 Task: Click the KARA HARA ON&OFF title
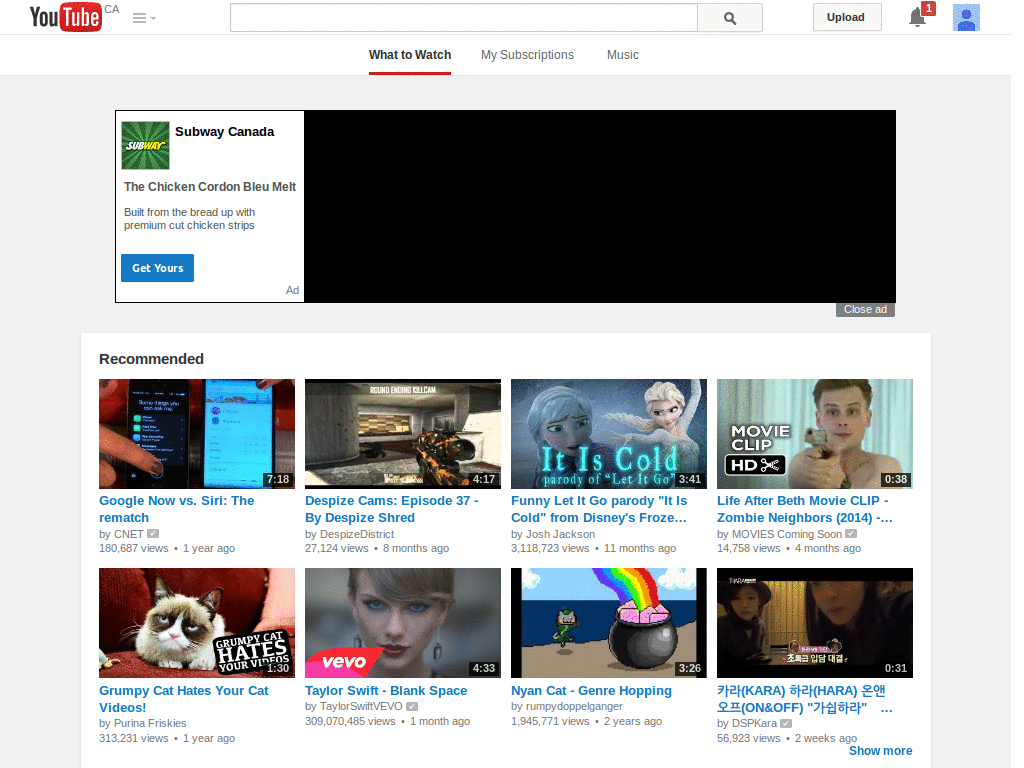(x=805, y=699)
